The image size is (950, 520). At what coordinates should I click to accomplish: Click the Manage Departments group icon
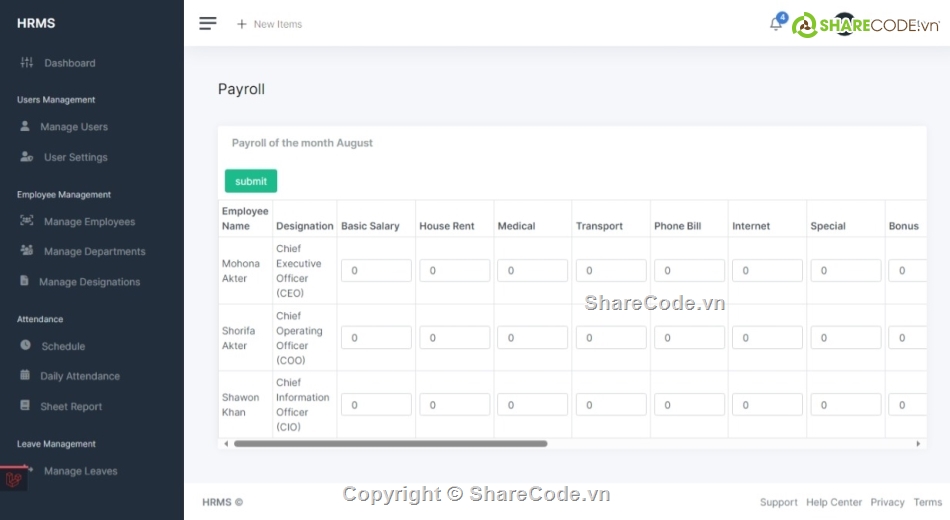tap(27, 251)
